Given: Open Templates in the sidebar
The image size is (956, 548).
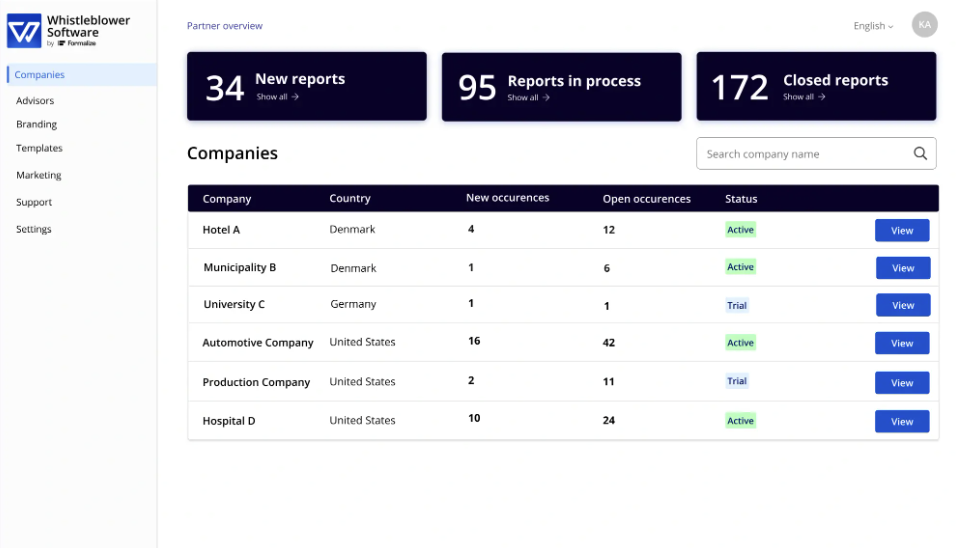Looking at the screenshot, I should point(39,148).
